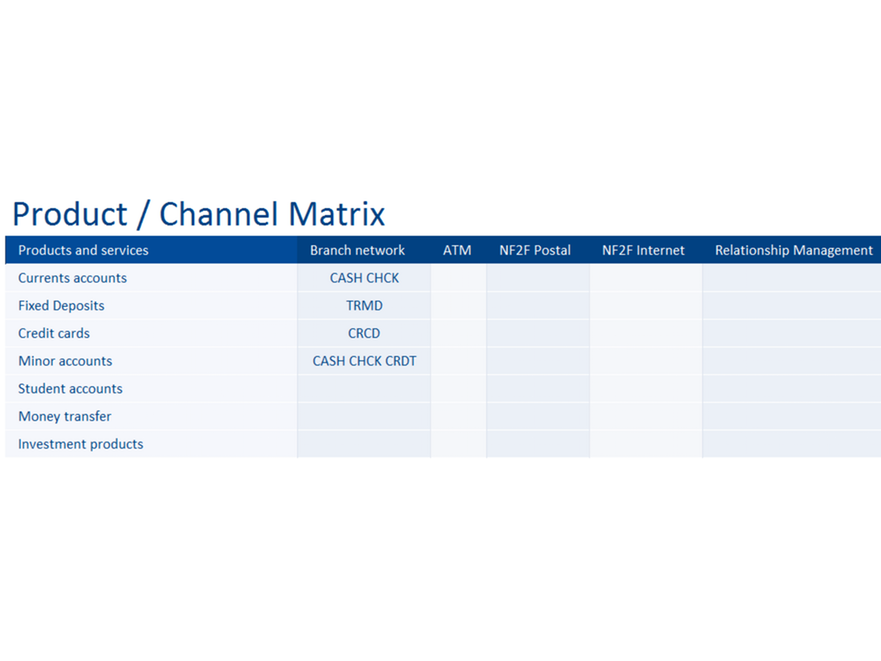Click the 'TRMD' cell for Fixed Deposits
The height and width of the screenshot is (661, 881).
364,306
